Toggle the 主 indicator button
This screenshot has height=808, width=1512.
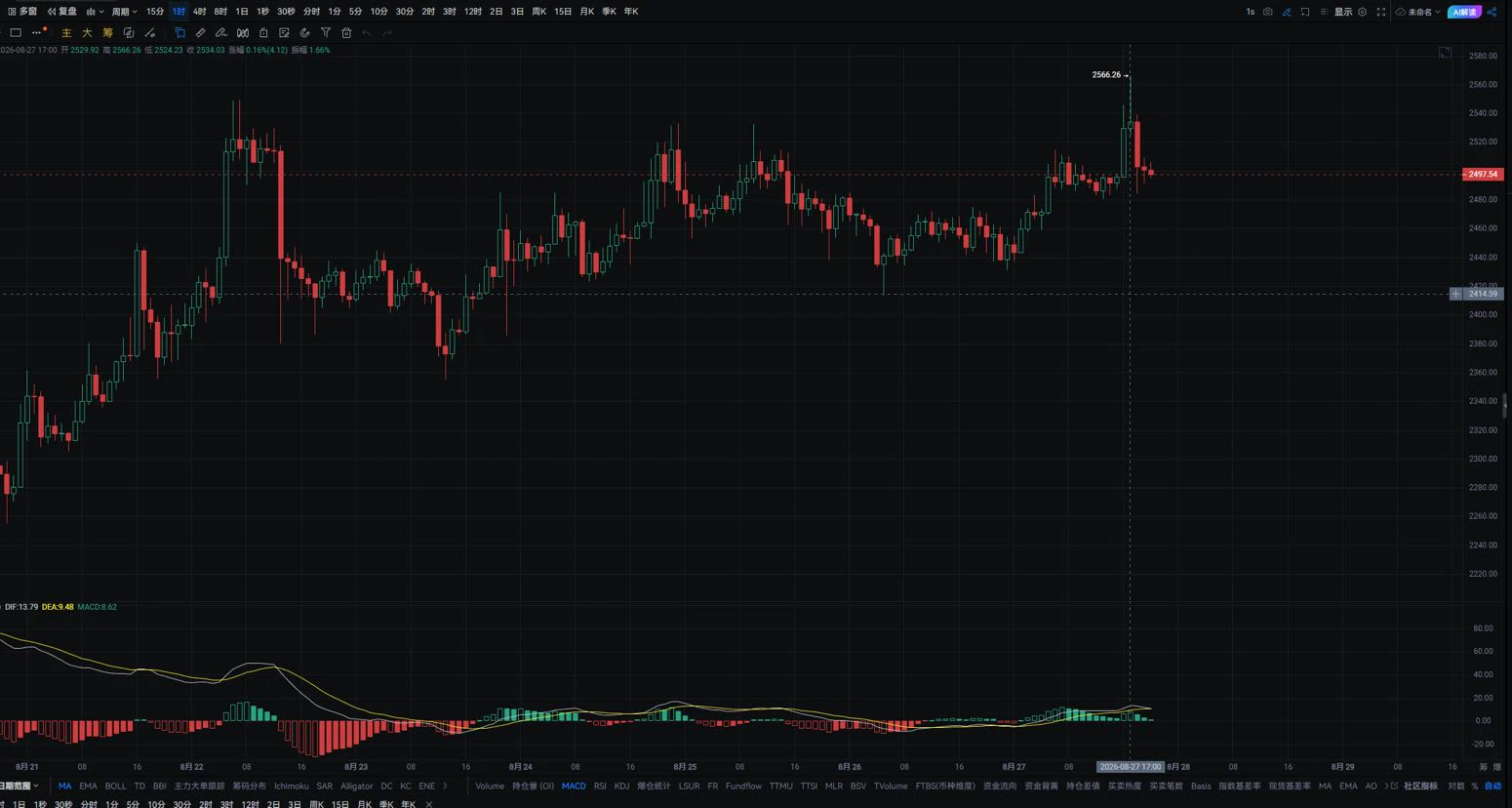coord(66,33)
